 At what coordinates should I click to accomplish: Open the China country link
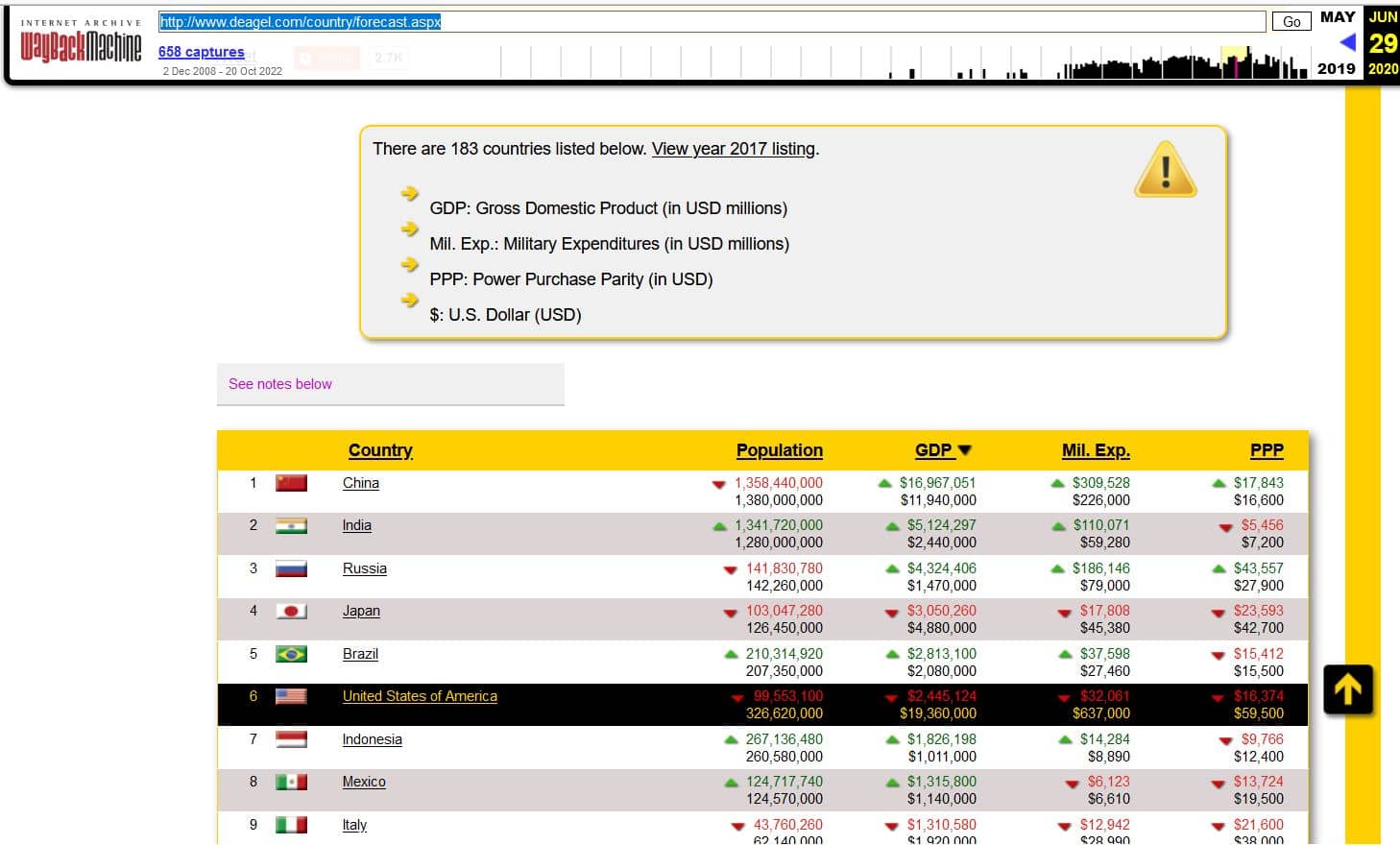[x=361, y=483]
